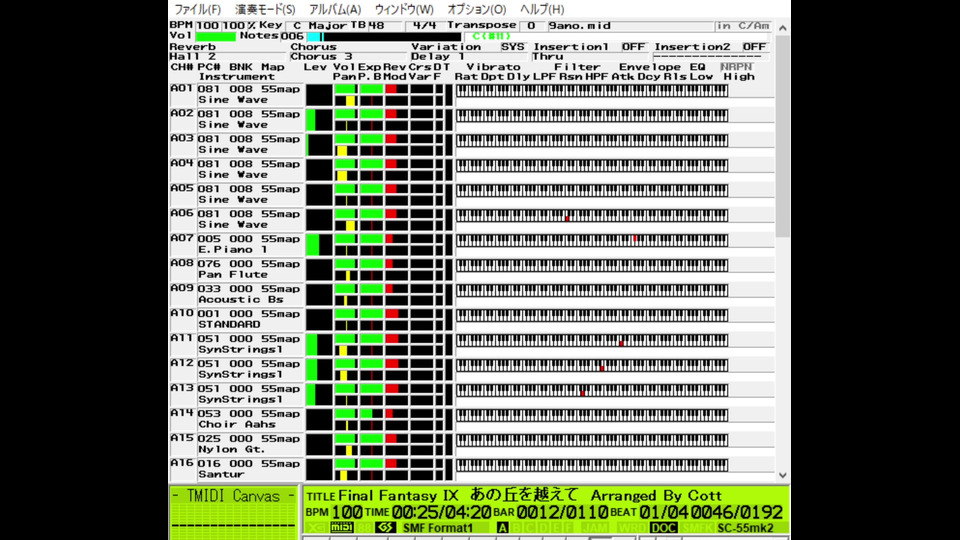This screenshot has height=540, width=960.
Task: Click the scrollbar down arrow
Action: click(782, 475)
